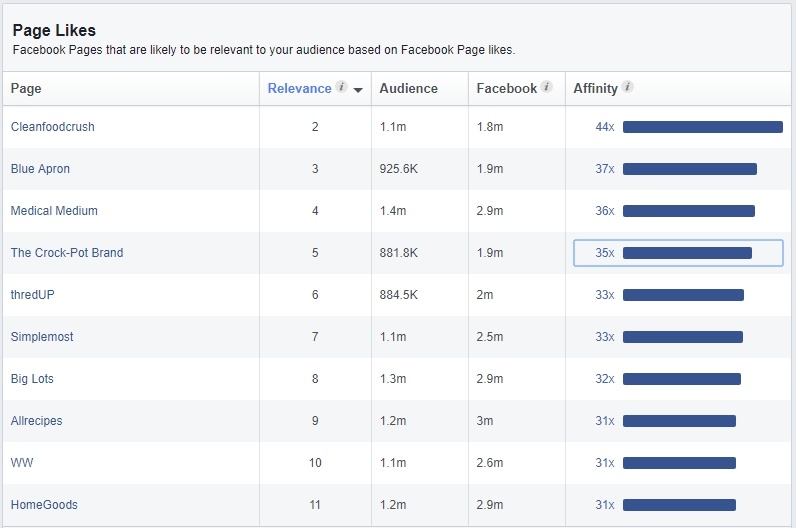Click the Page Likes description text
Viewport: 796px width, 528px height.
pos(263,50)
